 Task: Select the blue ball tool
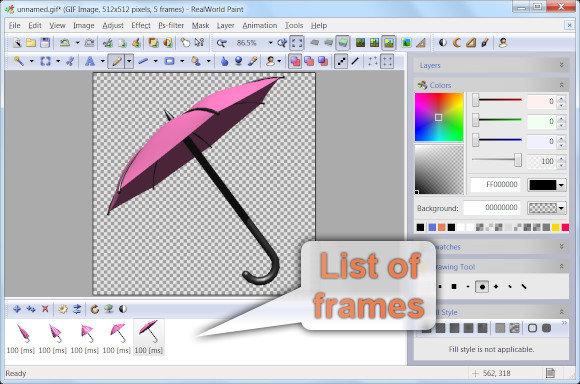coord(238,61)
